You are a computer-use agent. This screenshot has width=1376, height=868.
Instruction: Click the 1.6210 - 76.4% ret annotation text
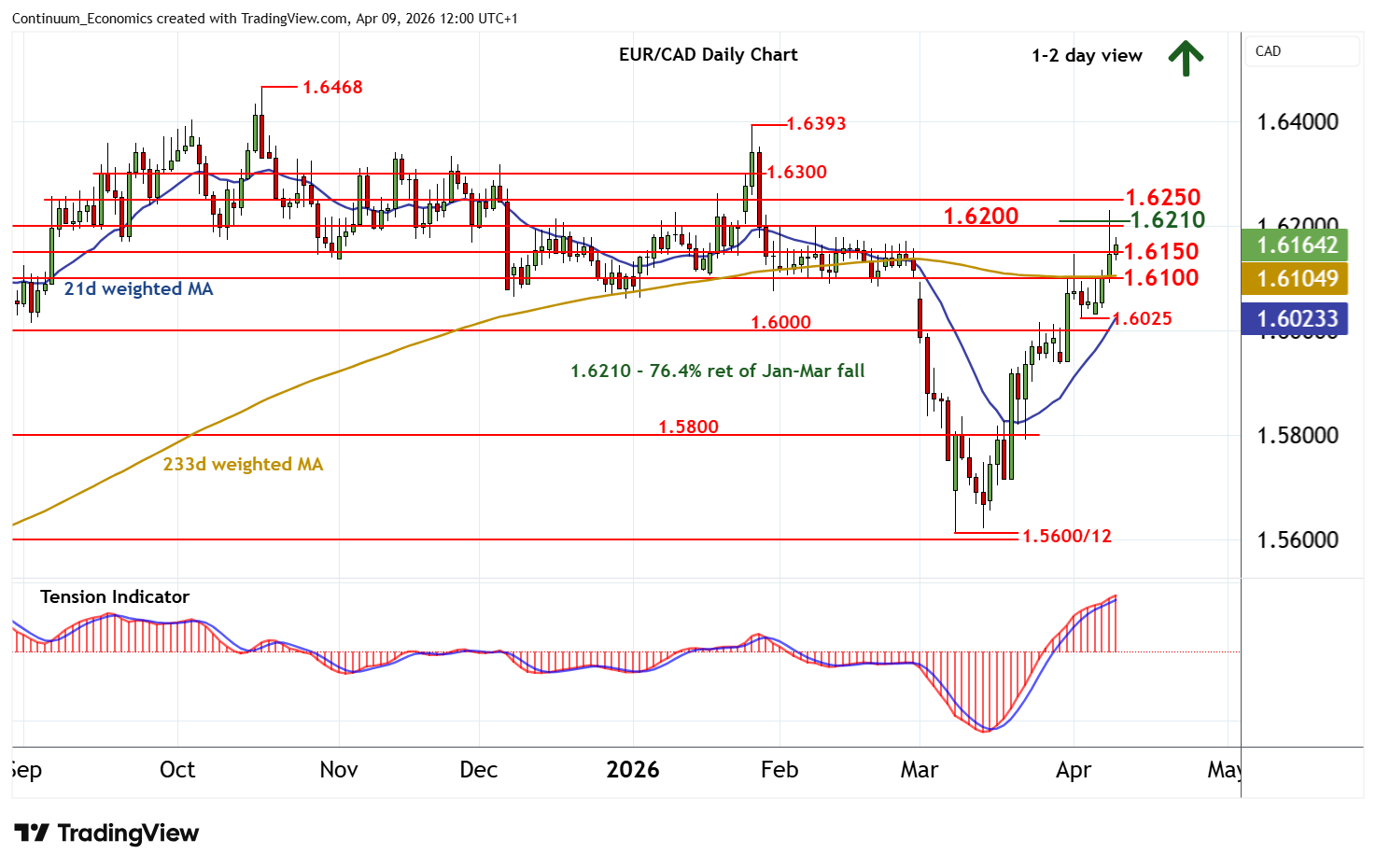(x=717, y=371)
